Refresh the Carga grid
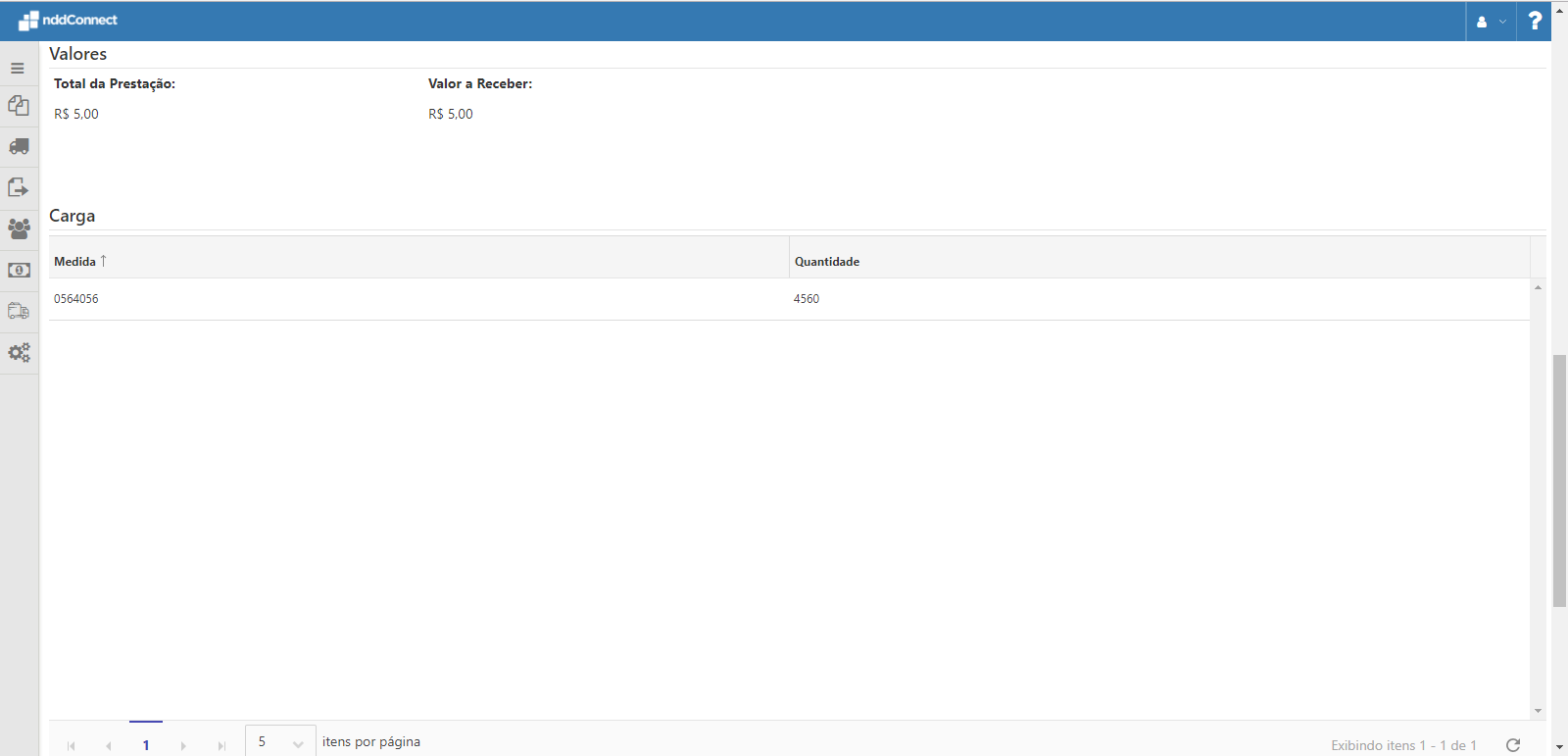 pos(1513,745)
